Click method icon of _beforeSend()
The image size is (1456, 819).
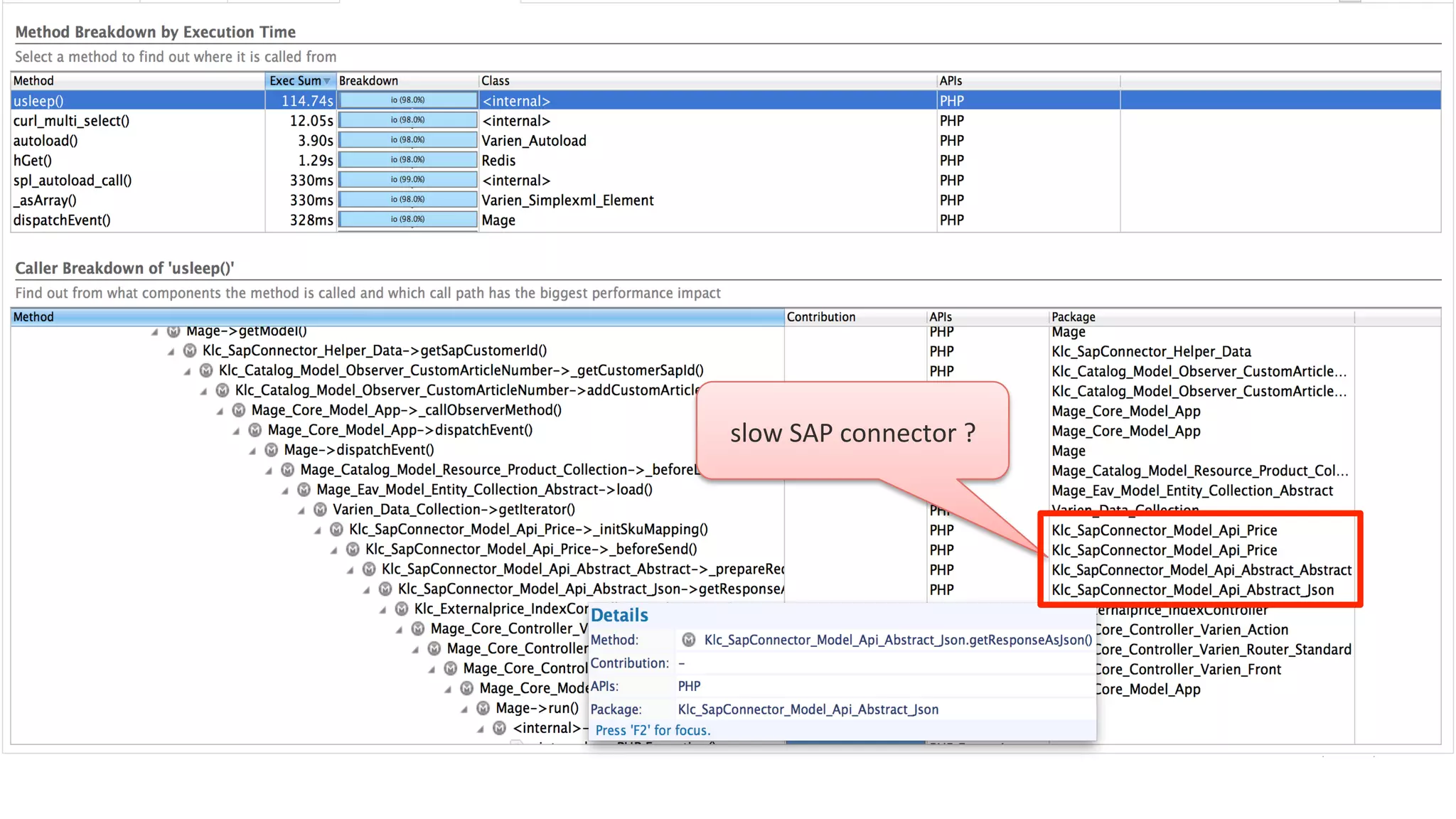(353, 550)
